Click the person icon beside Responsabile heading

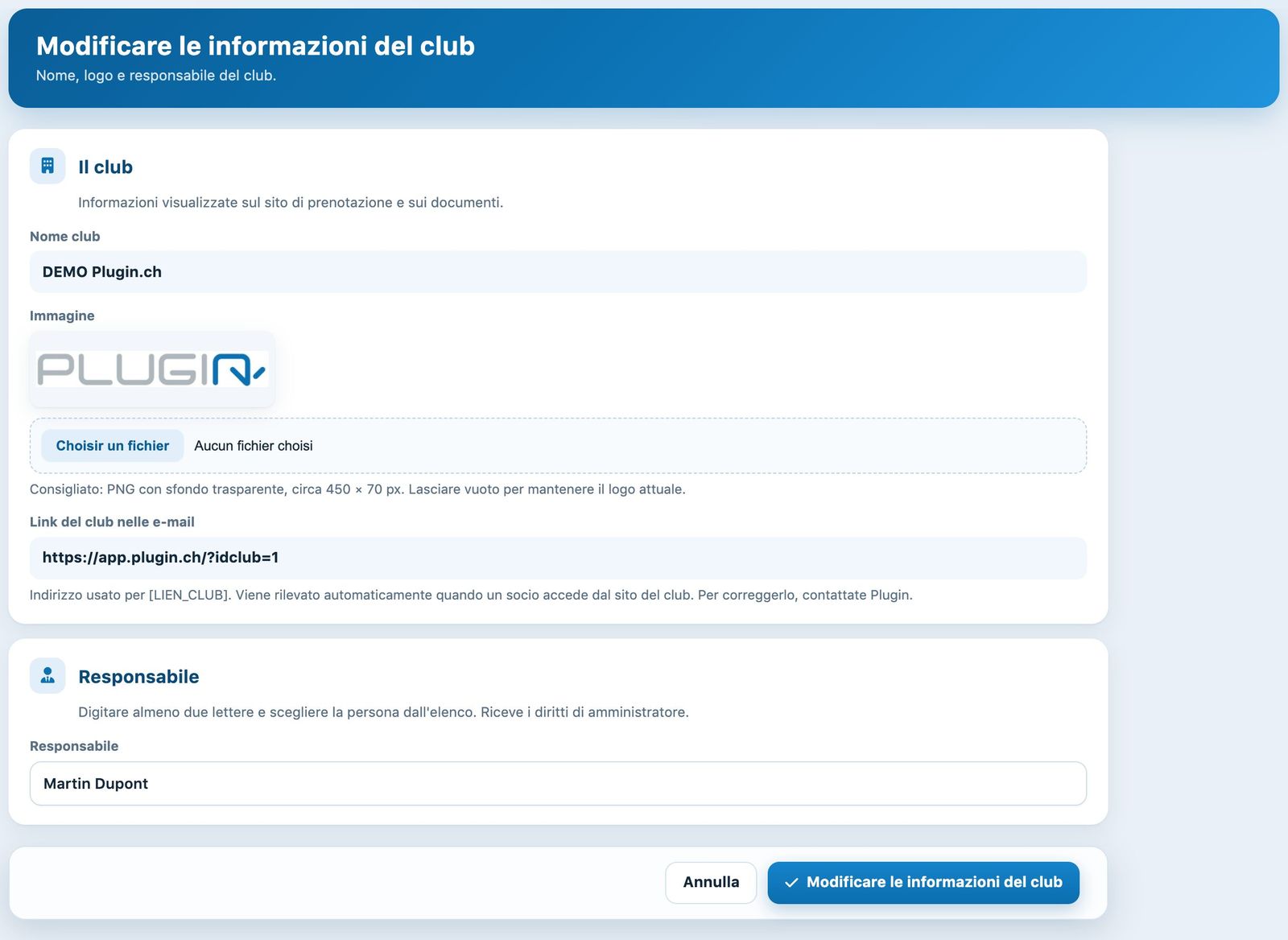[47, 675]
